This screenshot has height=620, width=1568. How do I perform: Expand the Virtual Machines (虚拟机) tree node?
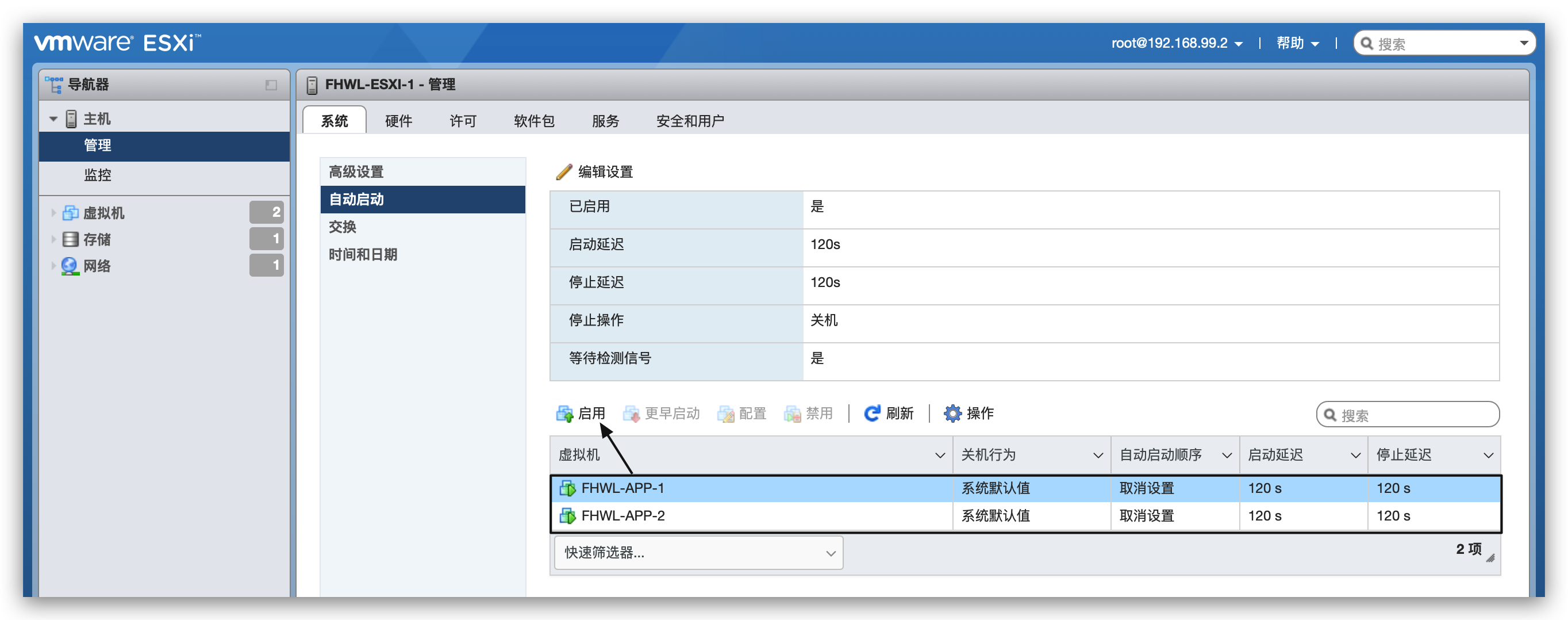click(x=53, y=213)
